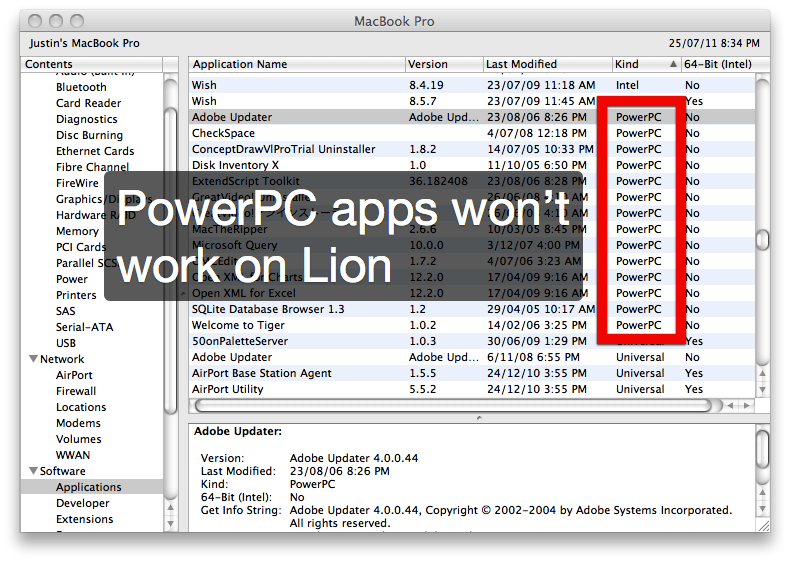790x562 pixels.
Task: Click the application list scroll down arrow
Action: pyautogui.click(x=763, y=389)
